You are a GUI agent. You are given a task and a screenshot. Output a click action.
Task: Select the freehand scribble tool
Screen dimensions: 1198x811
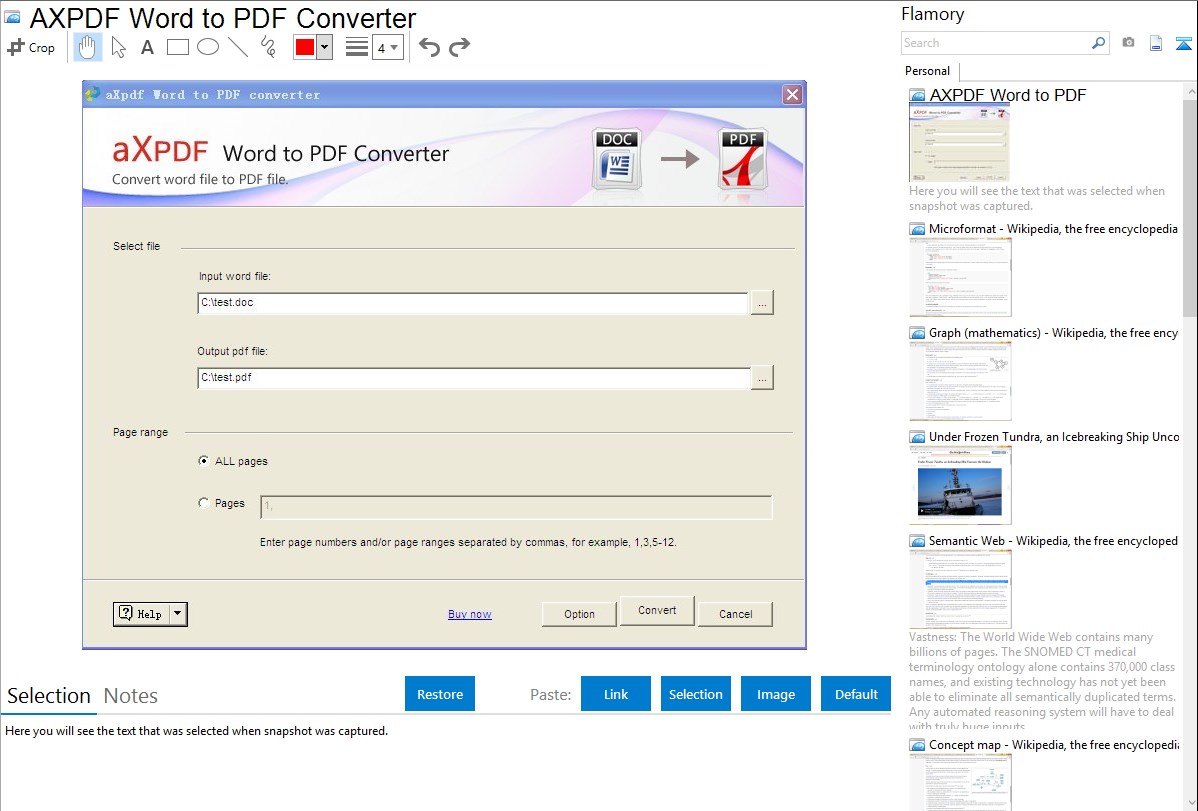tap(268, 47)
